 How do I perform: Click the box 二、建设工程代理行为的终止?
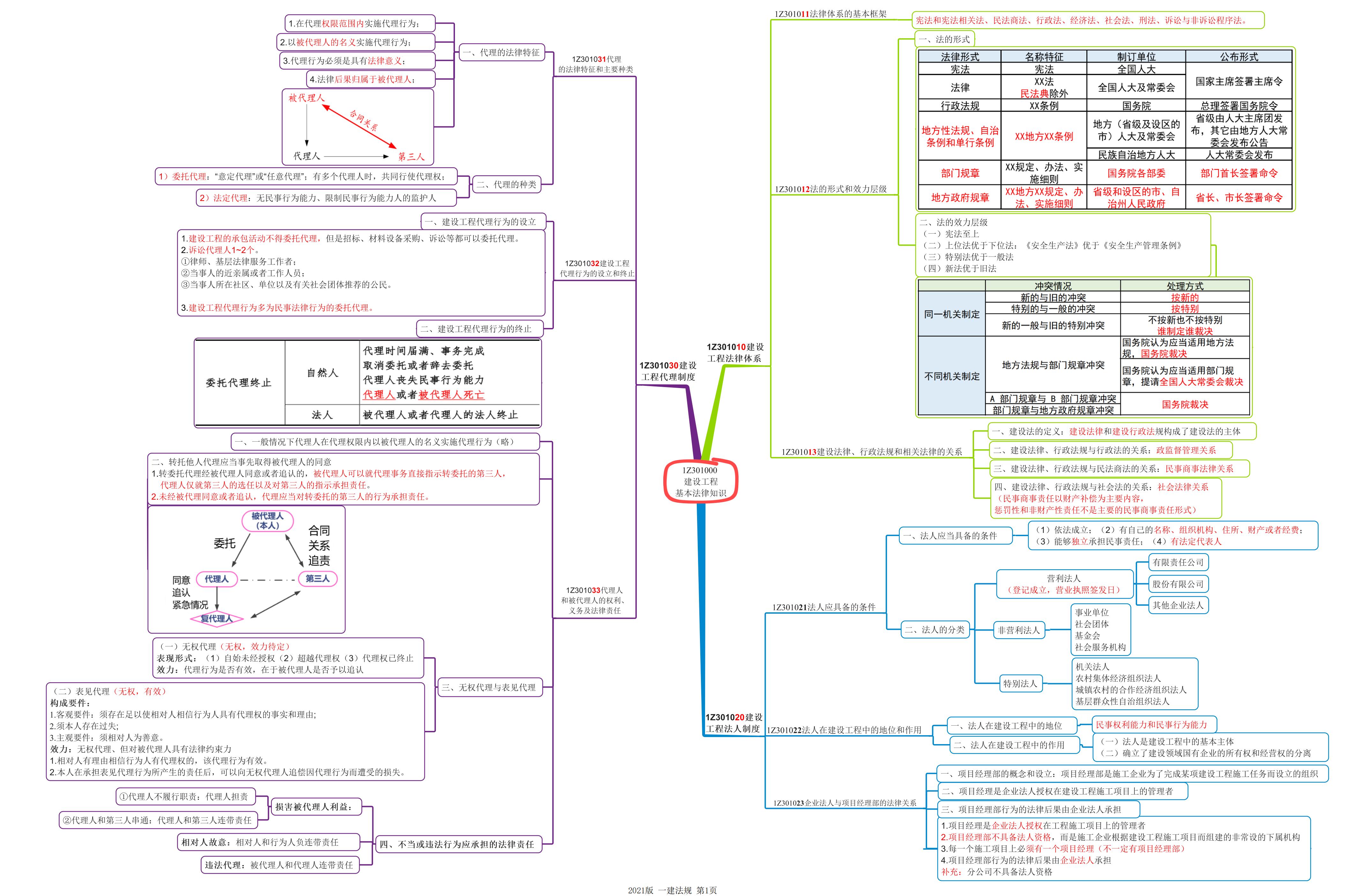tap(479, 329)
